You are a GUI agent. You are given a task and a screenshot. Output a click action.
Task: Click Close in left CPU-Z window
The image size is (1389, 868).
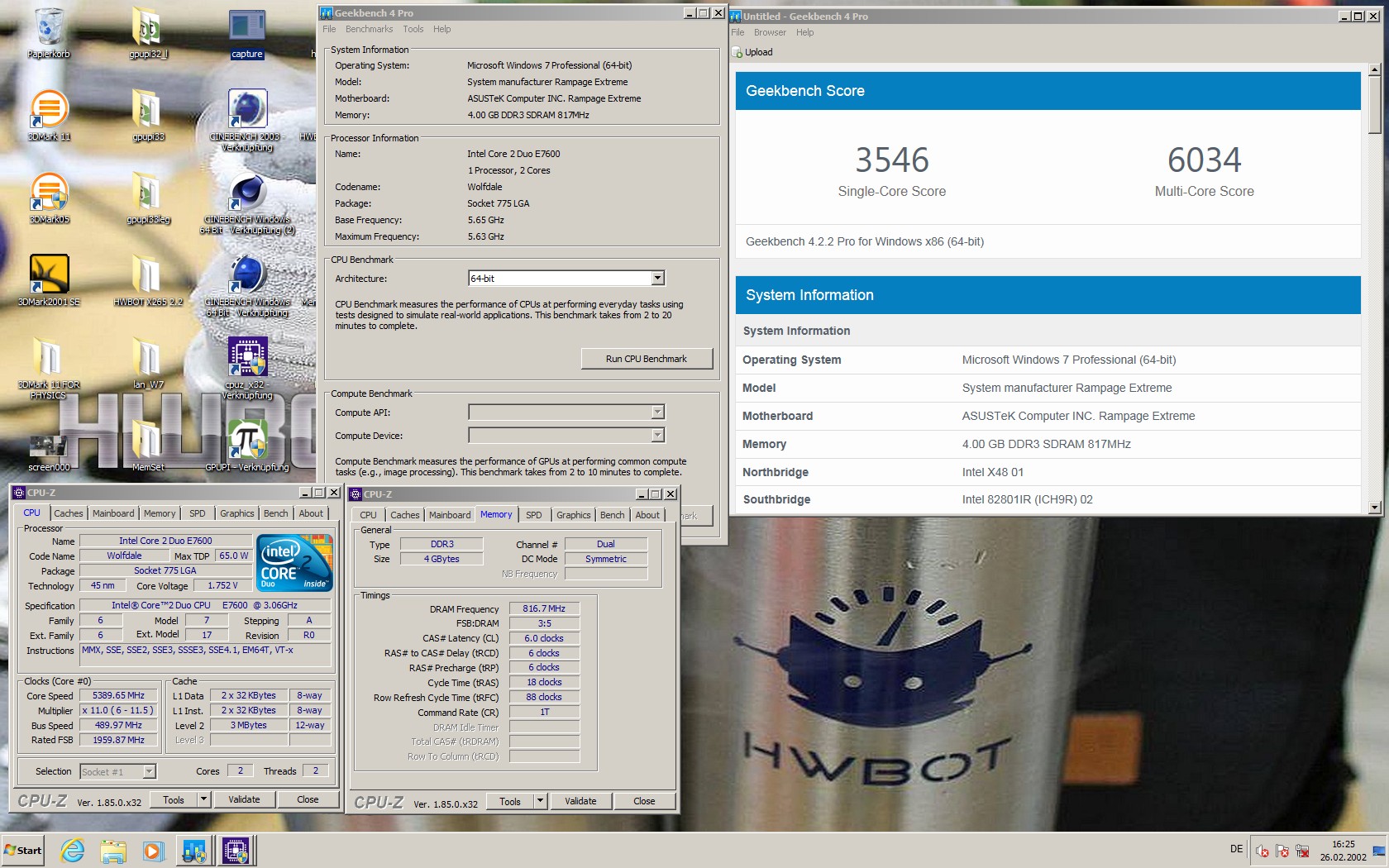click(x=308, y=799)
